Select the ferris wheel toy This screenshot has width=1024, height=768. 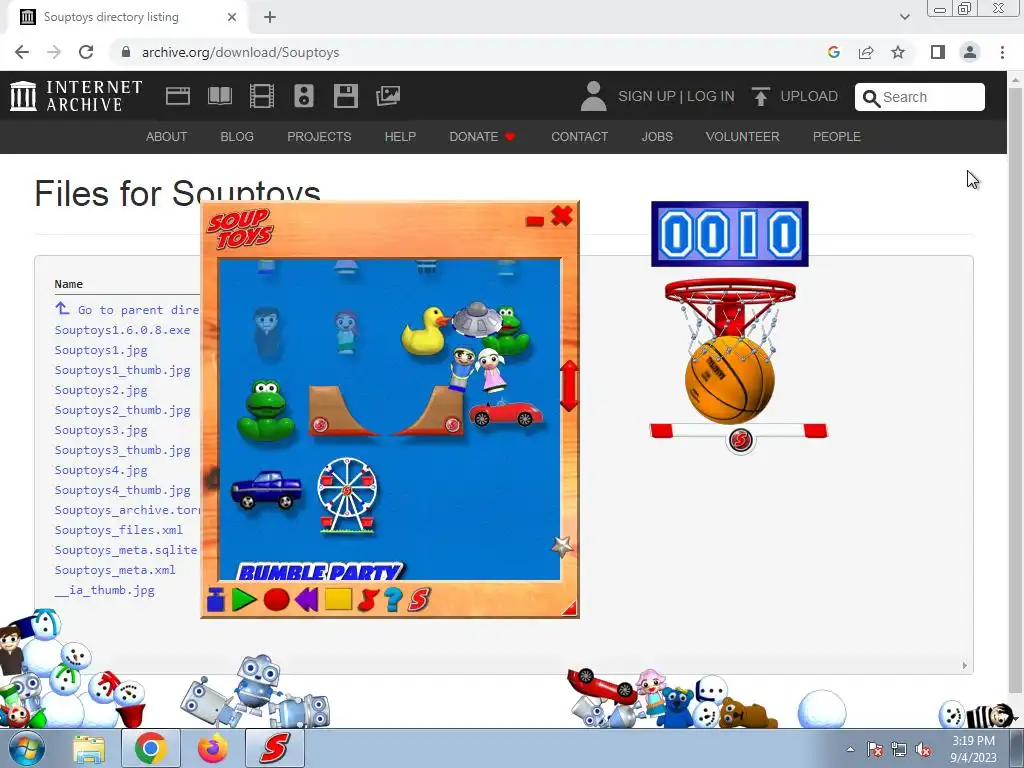coord(347,495)
